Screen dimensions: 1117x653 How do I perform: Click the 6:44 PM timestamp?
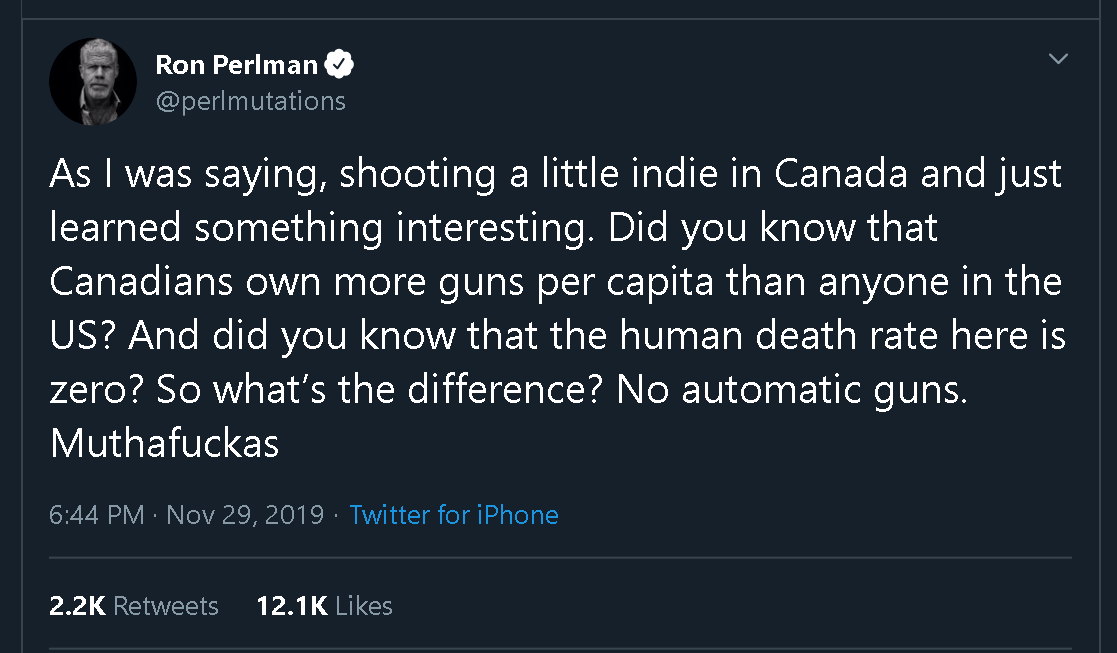[x=97, y=515]
